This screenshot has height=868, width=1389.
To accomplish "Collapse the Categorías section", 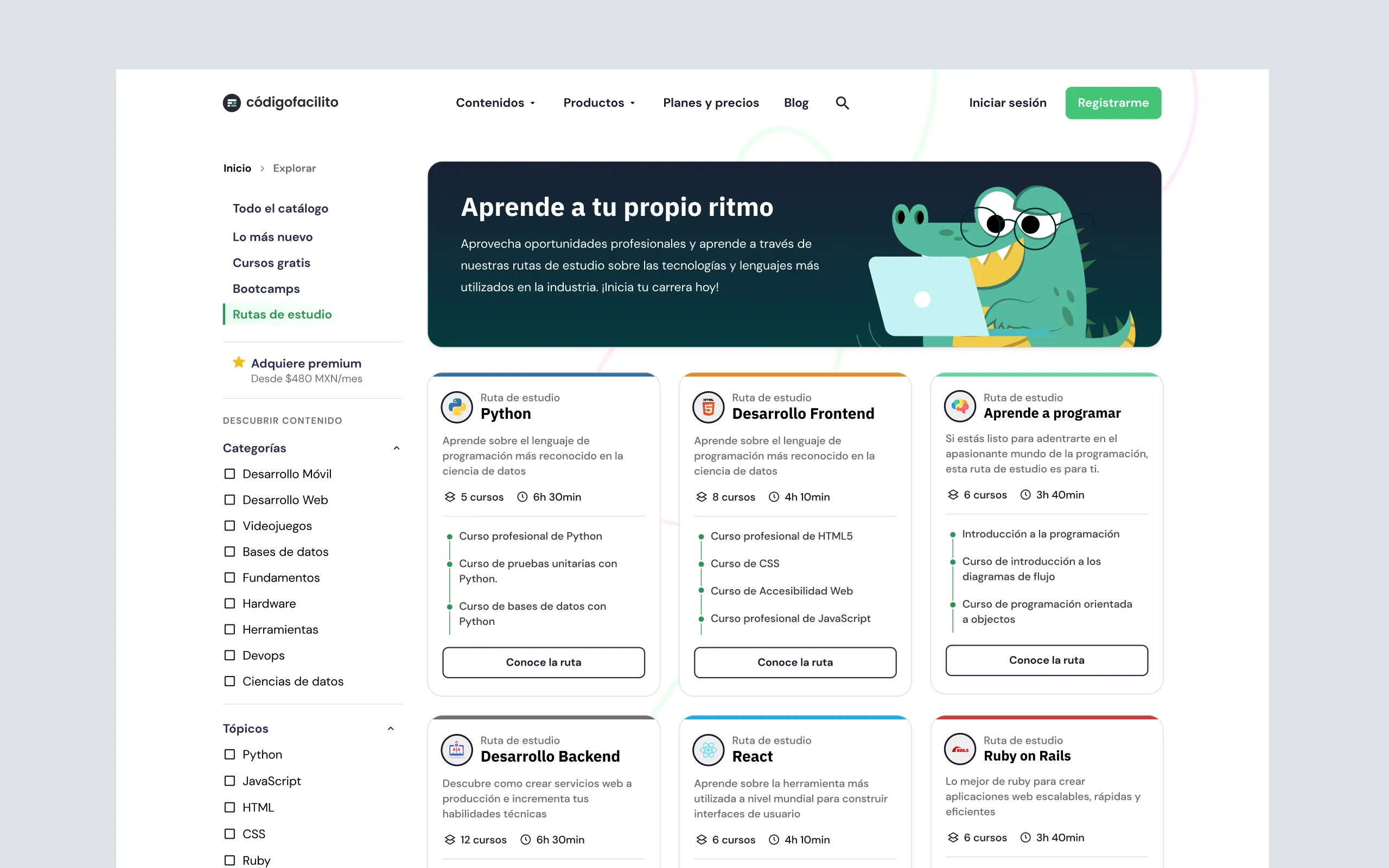I will [397, 447].
